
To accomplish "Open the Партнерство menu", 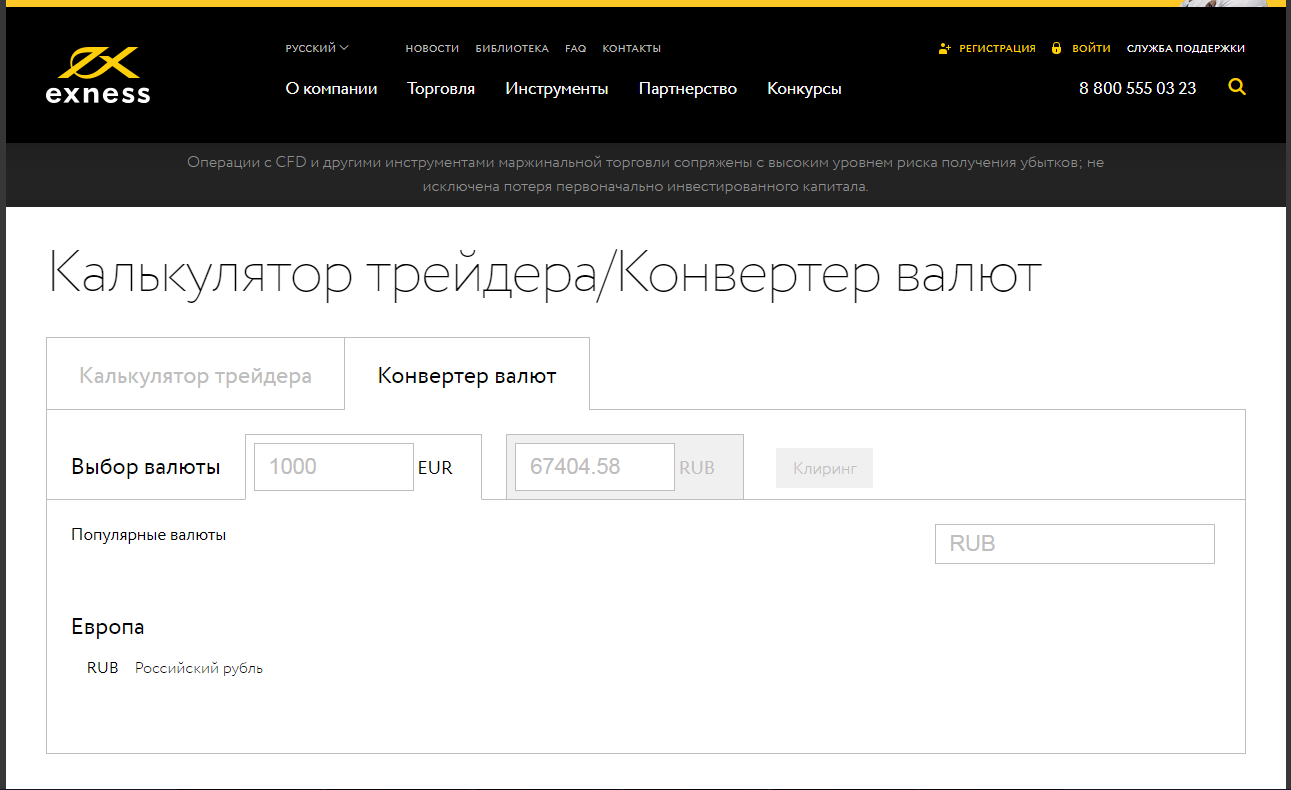I will coord(687,89).
